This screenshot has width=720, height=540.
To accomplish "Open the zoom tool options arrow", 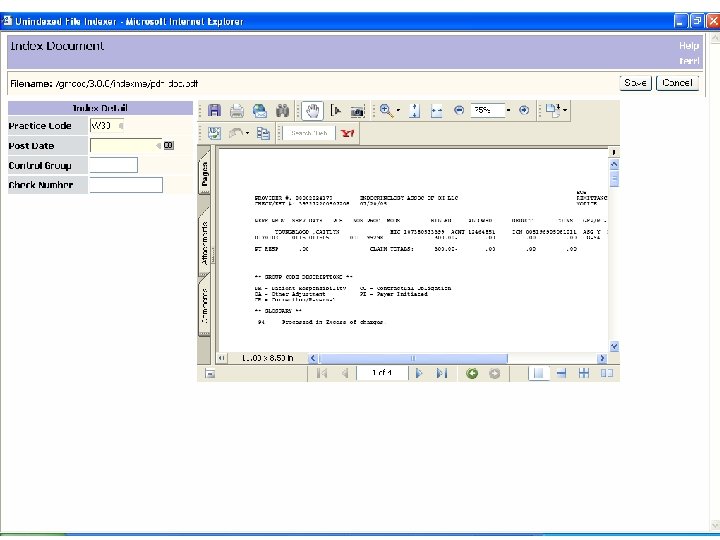I will (398, 110).
